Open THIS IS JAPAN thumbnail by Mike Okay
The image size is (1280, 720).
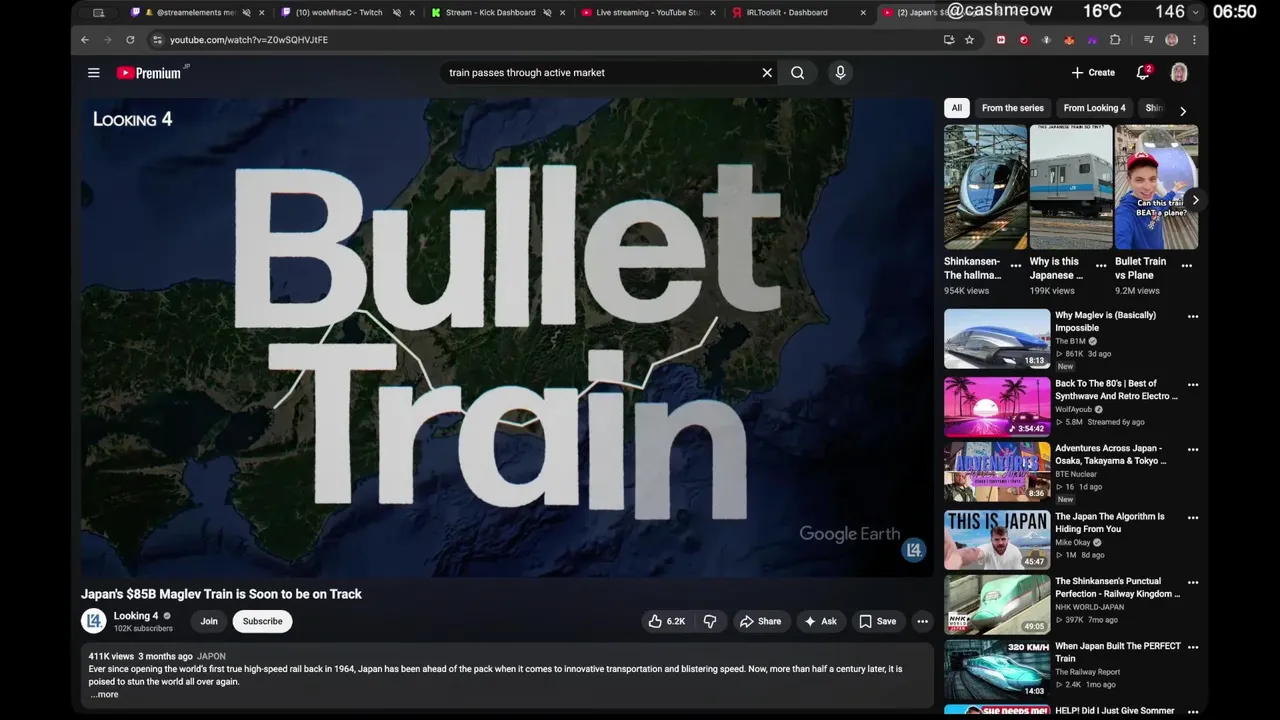(997, 540)
